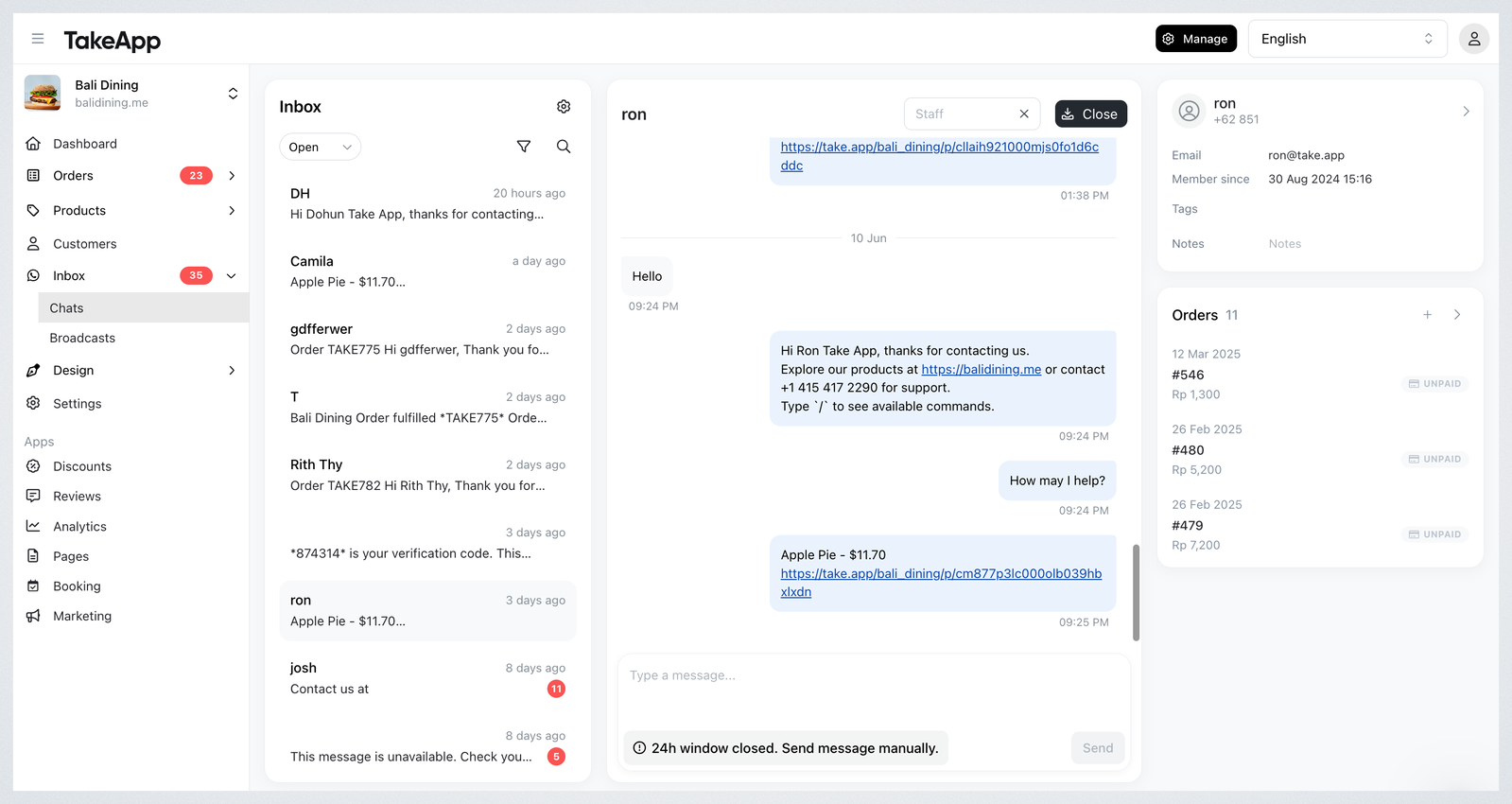
Task: Click in the Type a message field
Action: pos(874,689)
